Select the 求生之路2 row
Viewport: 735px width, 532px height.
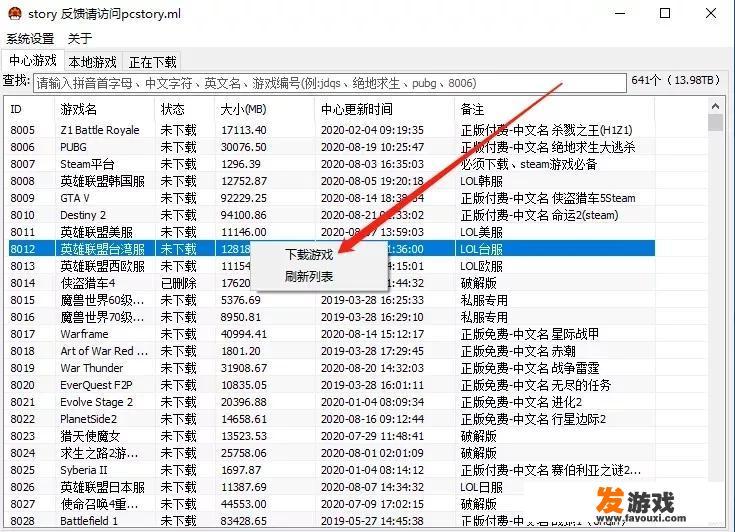click(331, 453)
